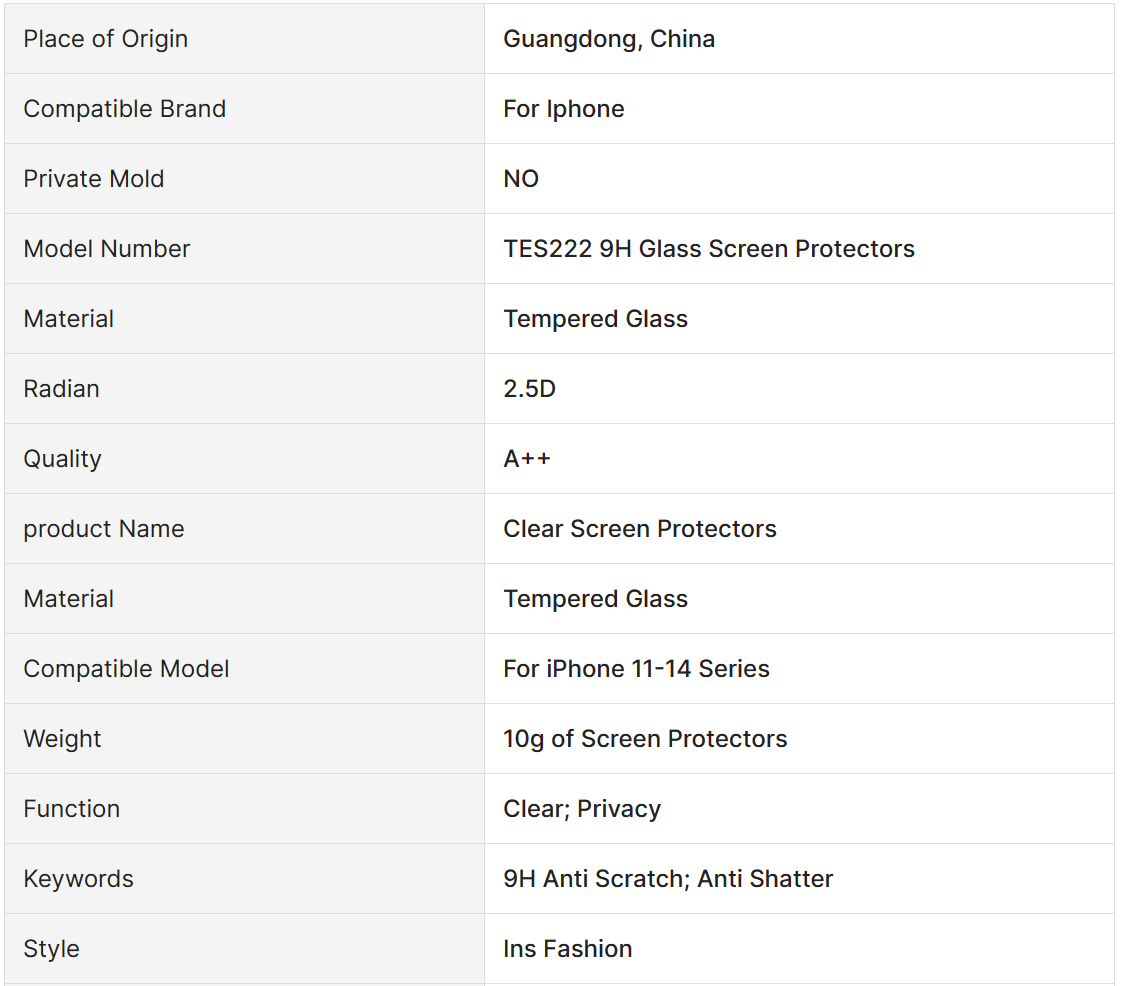Image resolution: width=1122 pixels, height=986 pixels.
Task: Click the "10g of Screen Protectors" weight value
Action: [645, 739]
